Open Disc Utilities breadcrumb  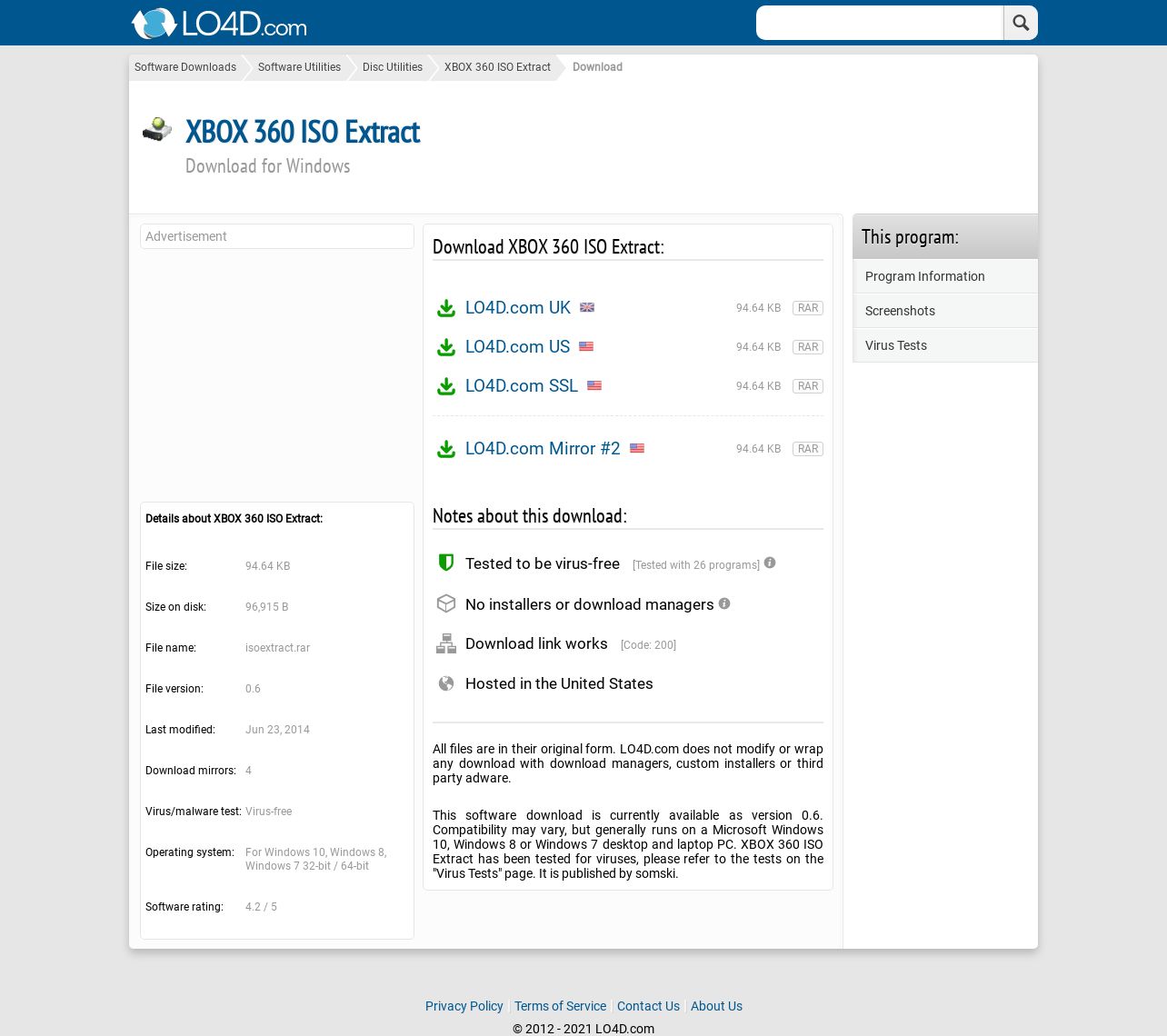point(393,67)
